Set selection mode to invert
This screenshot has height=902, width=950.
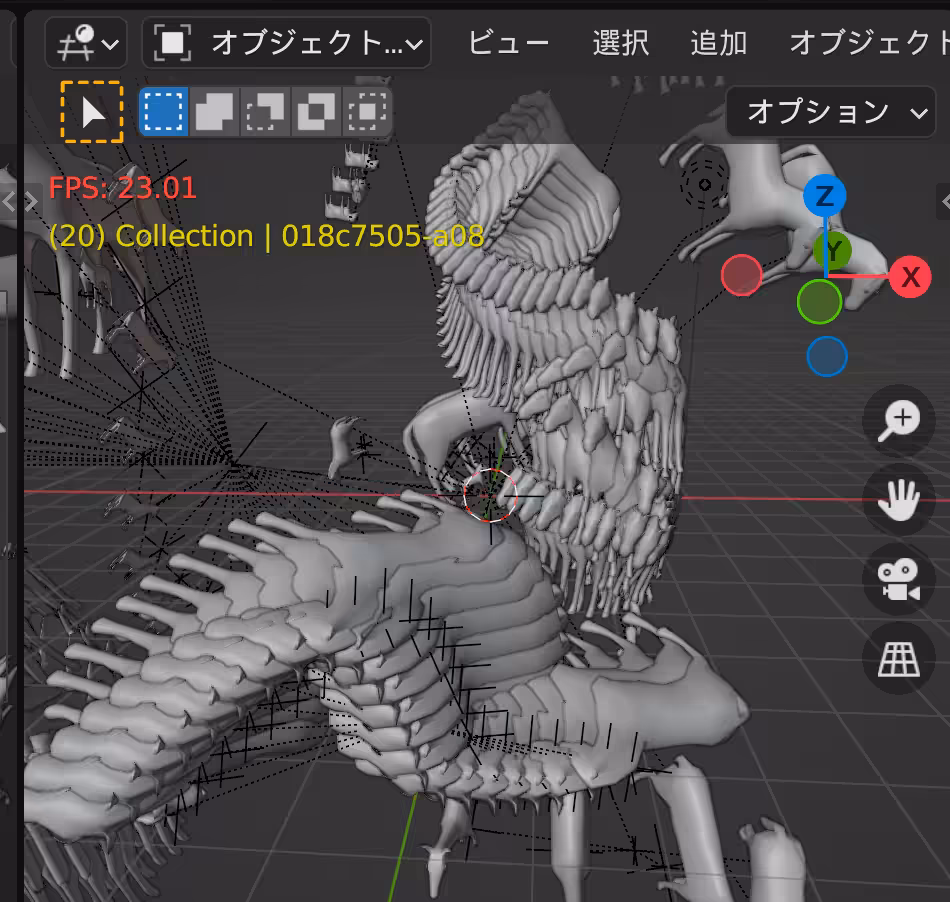point(316,111)
